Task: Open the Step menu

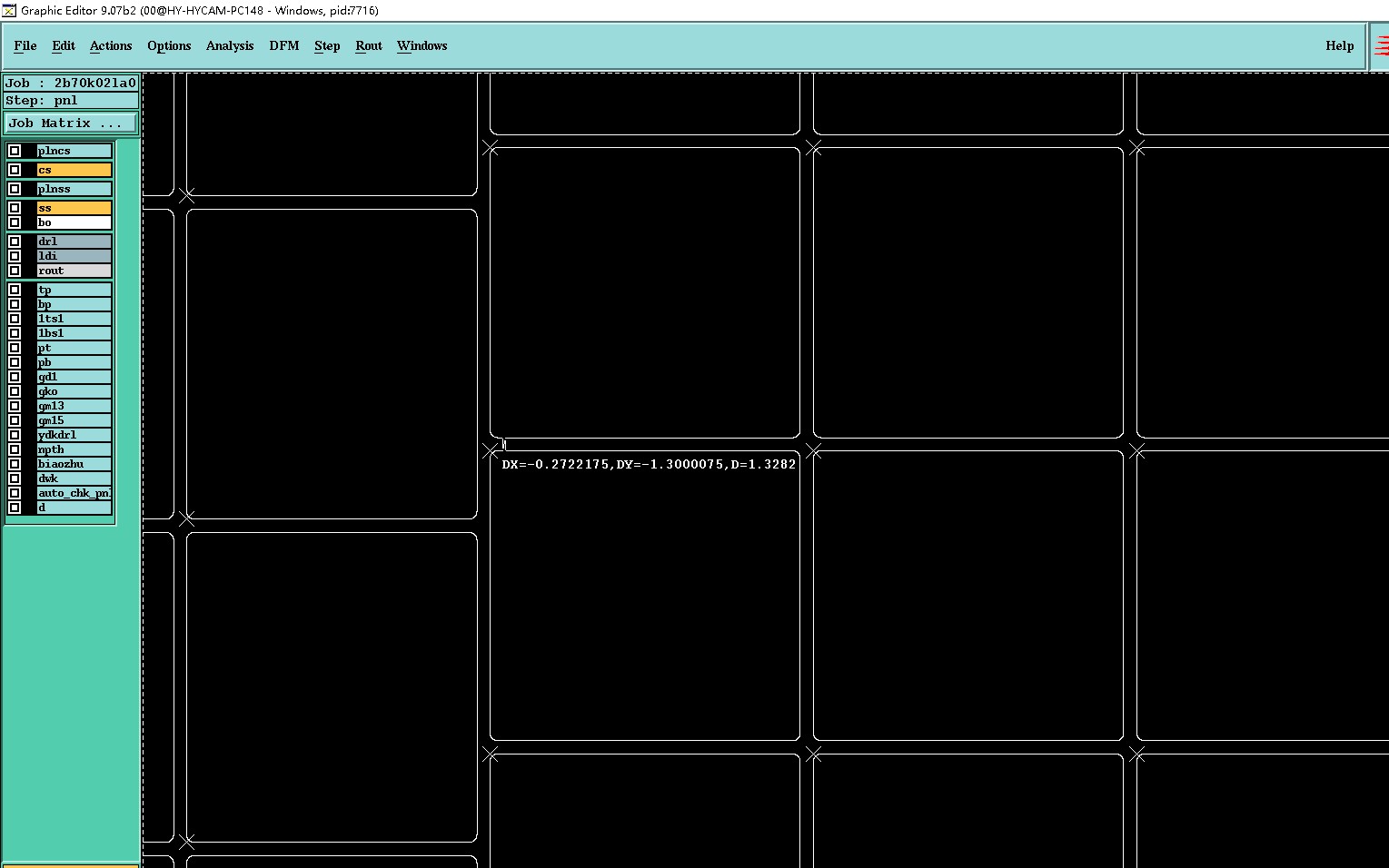Action: pos(327,45)
